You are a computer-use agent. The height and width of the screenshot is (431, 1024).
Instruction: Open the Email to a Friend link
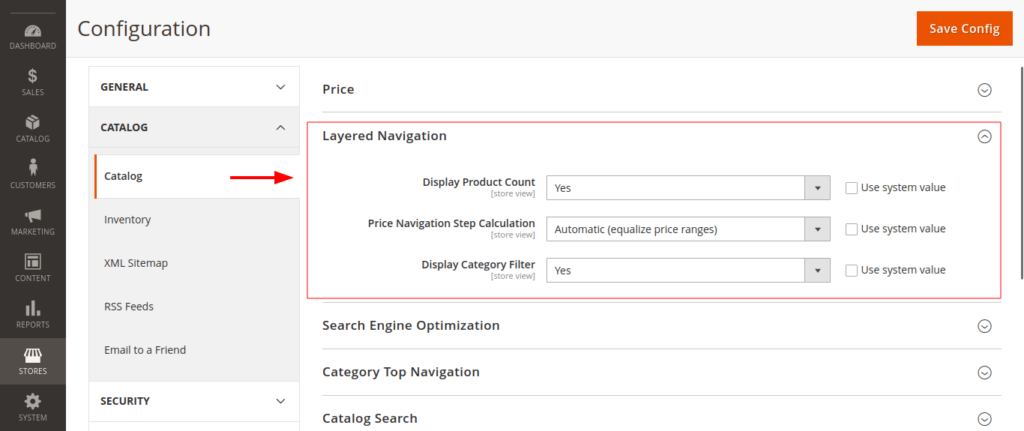pos(145,350)
